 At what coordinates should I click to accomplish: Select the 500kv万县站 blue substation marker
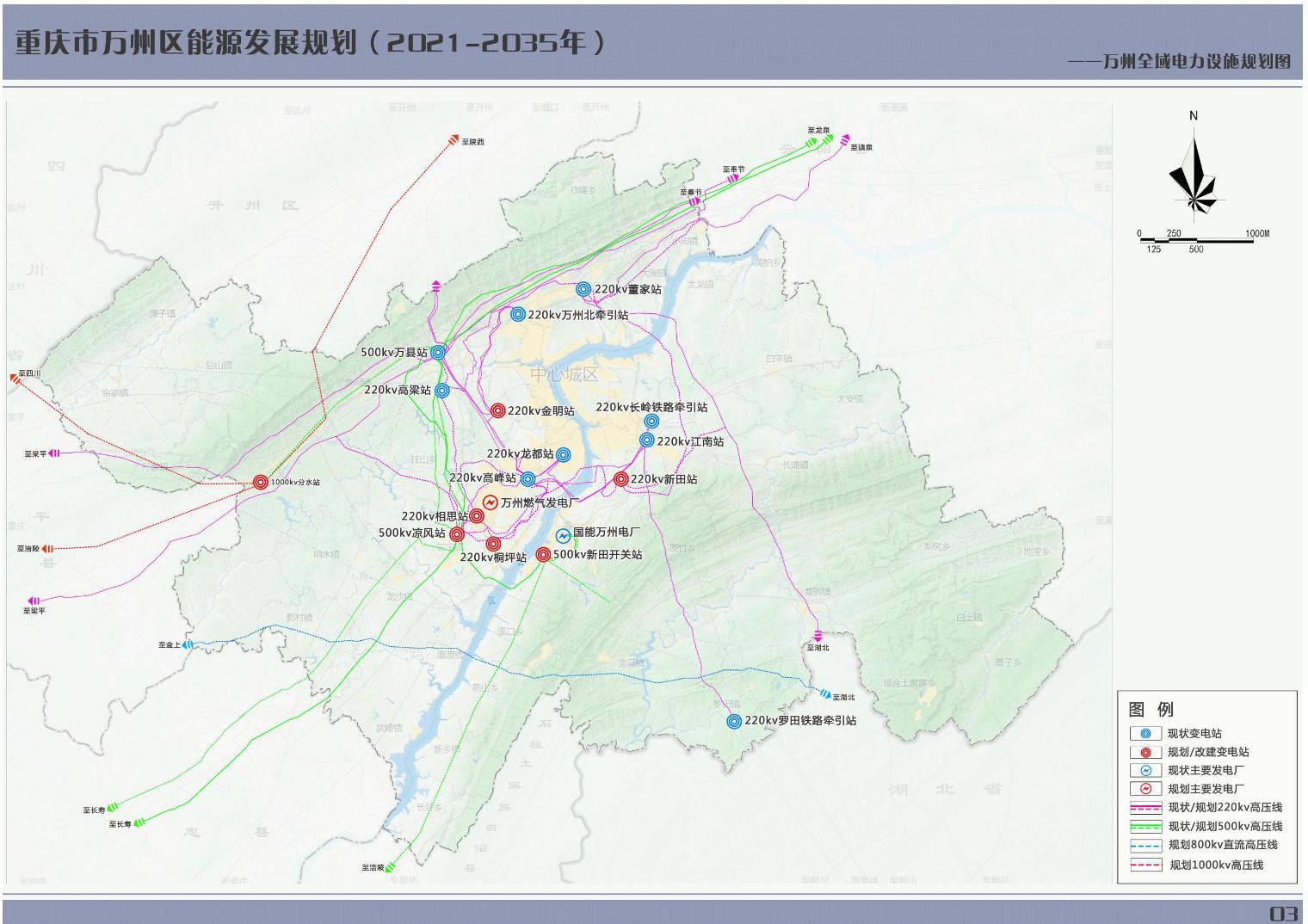pos(438,352)
